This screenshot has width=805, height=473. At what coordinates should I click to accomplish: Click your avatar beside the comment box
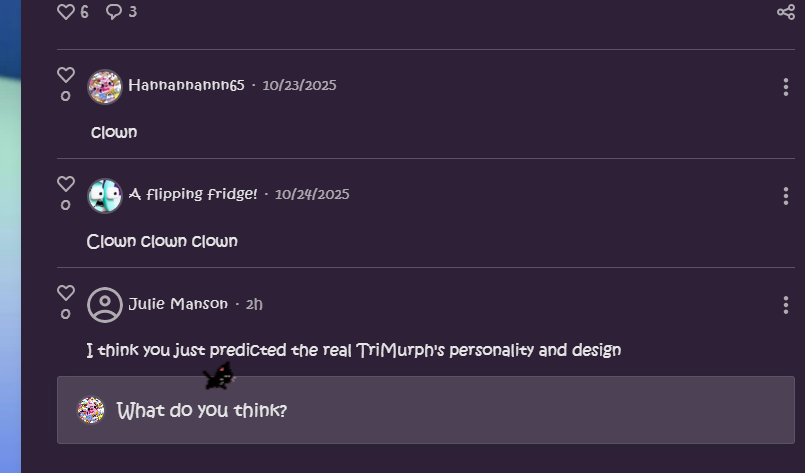(91, 410)
